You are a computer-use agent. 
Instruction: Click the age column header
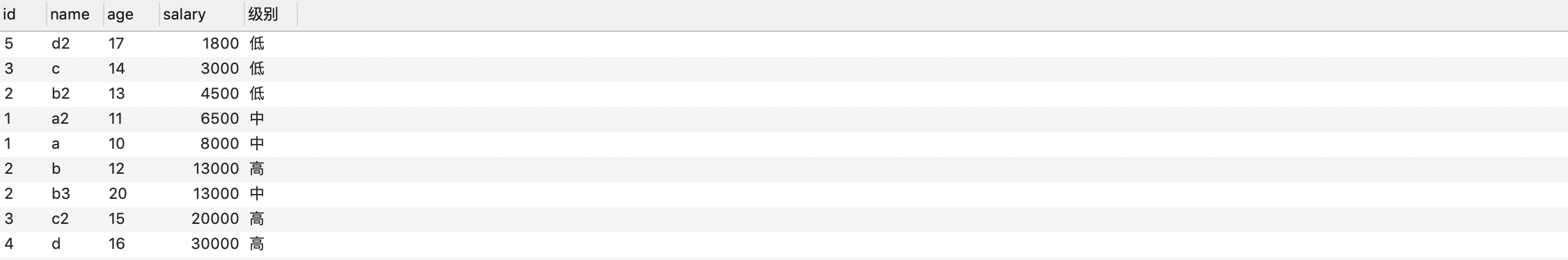click(x=132, y=15)
